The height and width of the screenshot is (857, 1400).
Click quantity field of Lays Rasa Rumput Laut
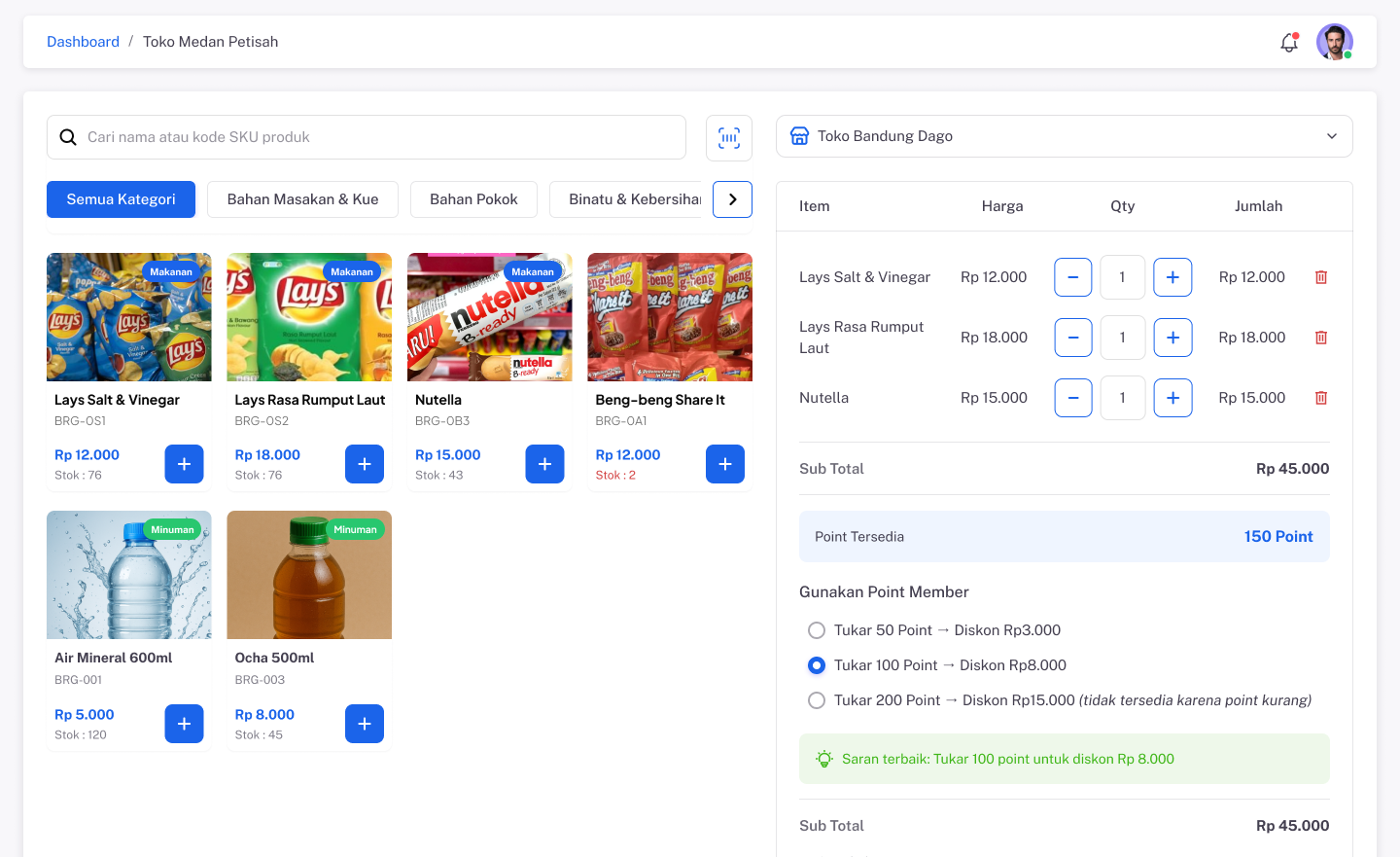pos(1123,338)
